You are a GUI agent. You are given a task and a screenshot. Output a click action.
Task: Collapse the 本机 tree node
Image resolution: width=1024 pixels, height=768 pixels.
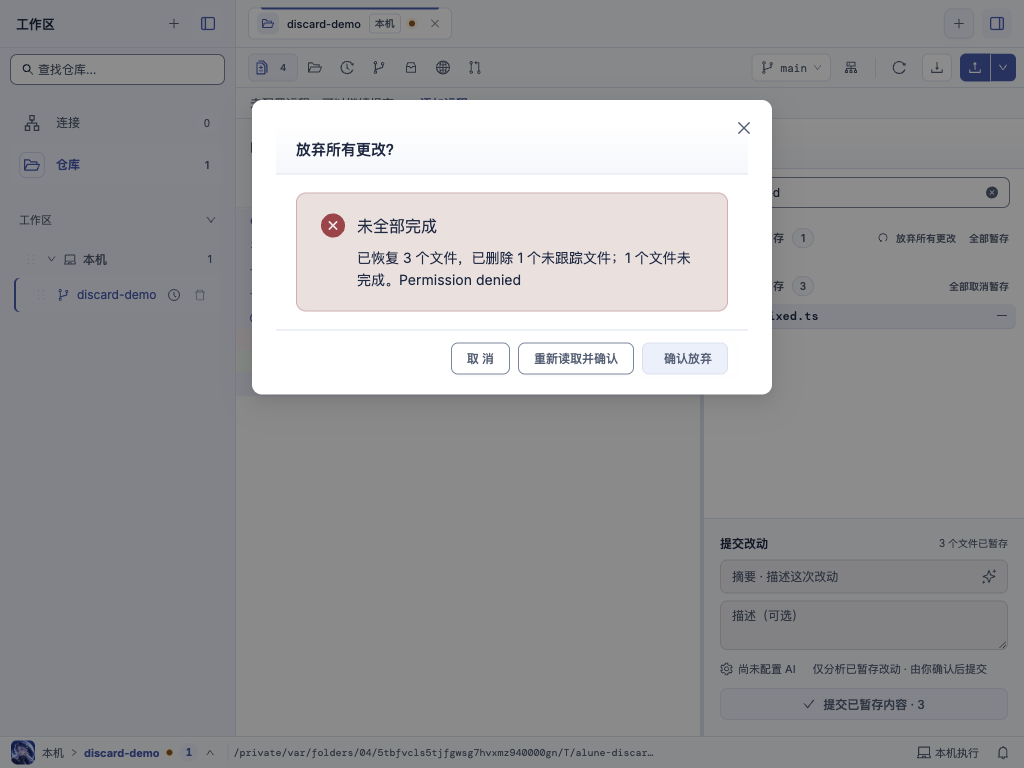pyautogui.click(x=51, y=259)
